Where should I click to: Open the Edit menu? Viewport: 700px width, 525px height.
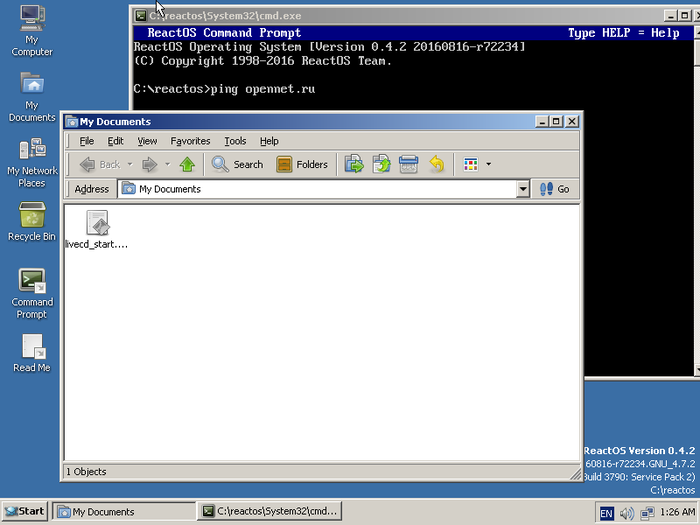(x=115, y=141)
